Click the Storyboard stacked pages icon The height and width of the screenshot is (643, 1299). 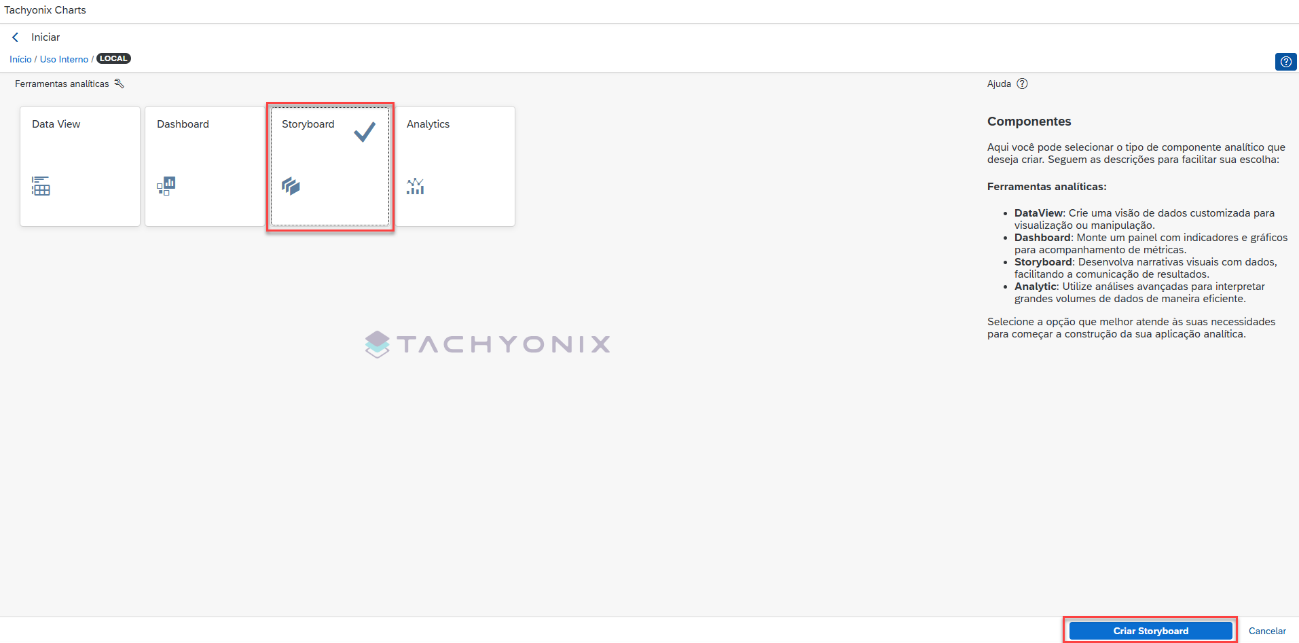291,186
